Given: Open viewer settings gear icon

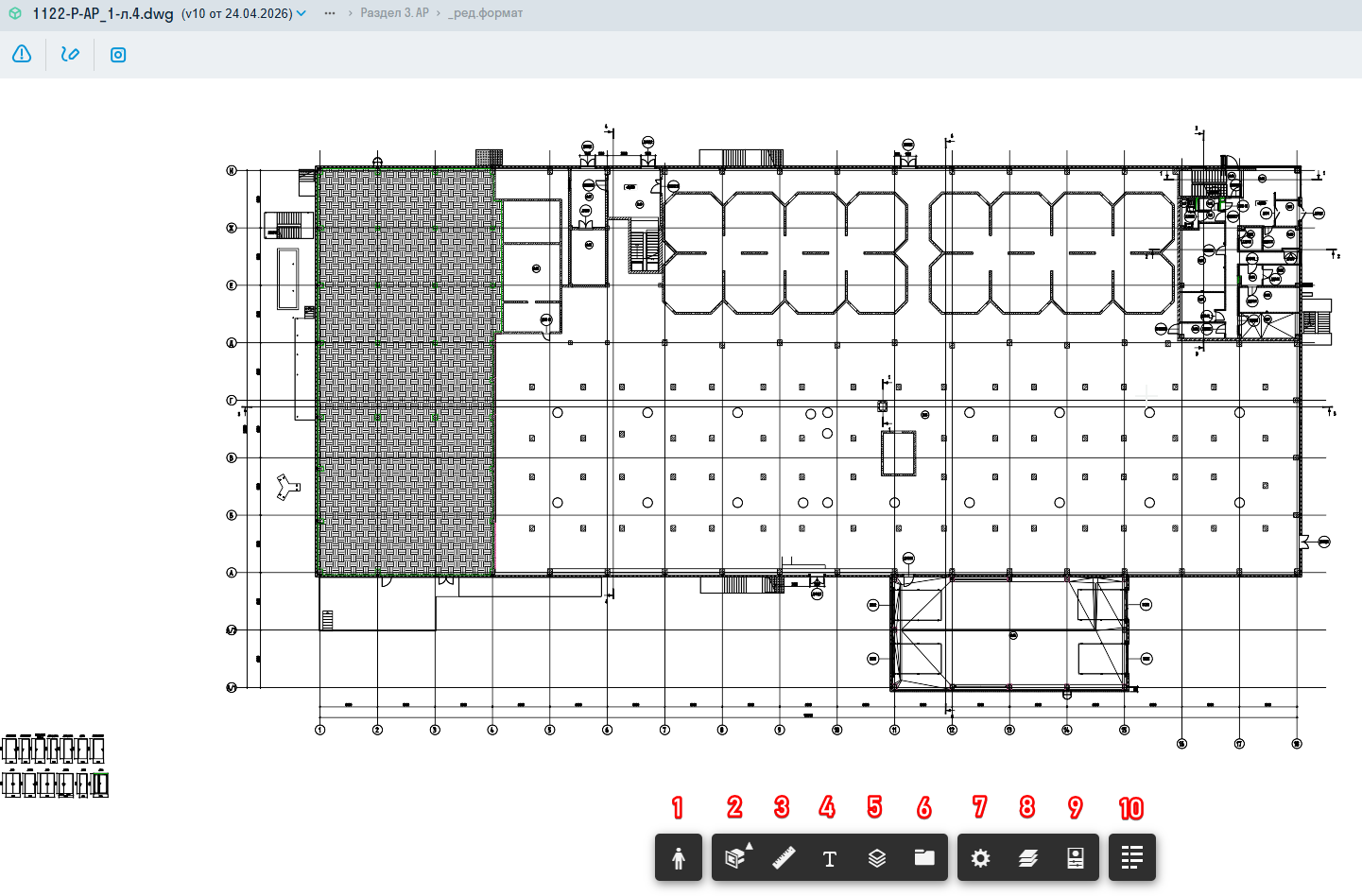Looking at the screenshot, I should pyautogui.click(x=981, y=858).
